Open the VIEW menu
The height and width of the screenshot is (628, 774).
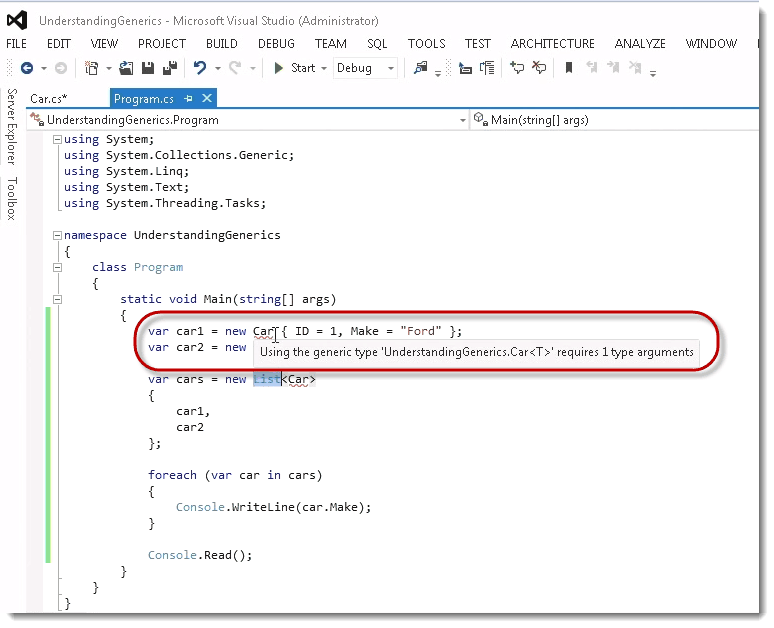[x=104, y=44]
